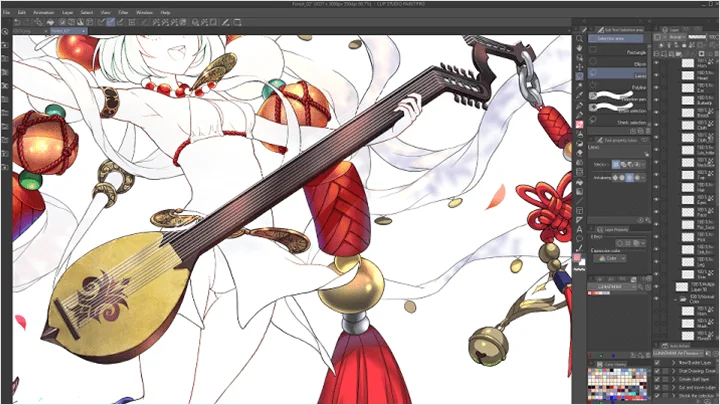Select the Hand move tool
Screen dimensions: 720x405
[579, 48]
